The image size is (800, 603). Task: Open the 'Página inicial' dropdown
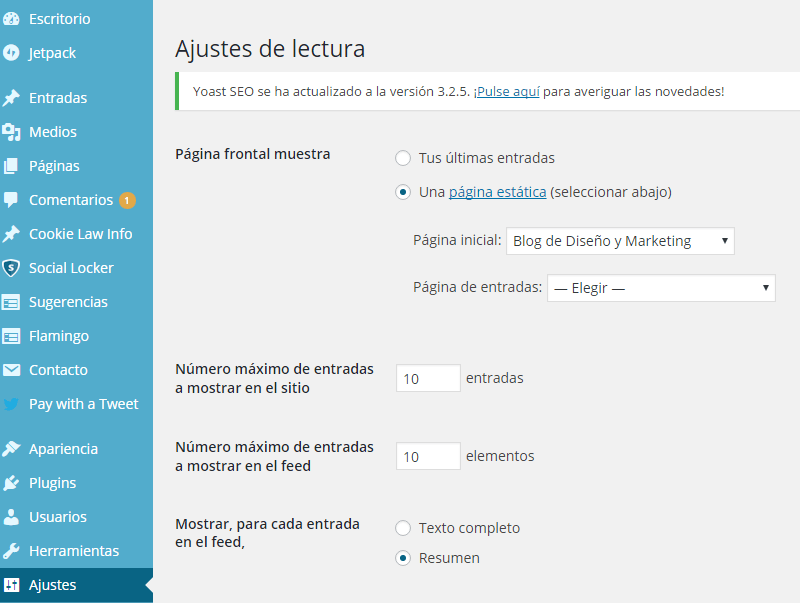click(x=620, y=241)
